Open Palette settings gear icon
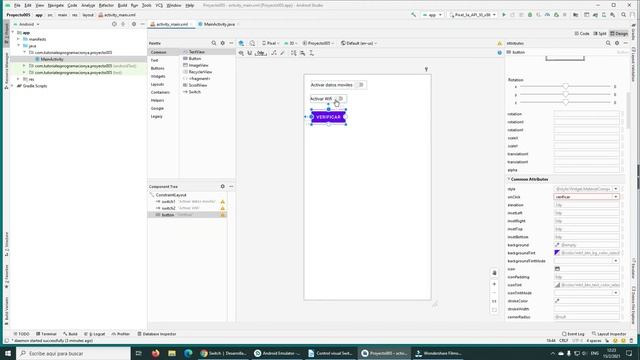 [x=222, y=43]
